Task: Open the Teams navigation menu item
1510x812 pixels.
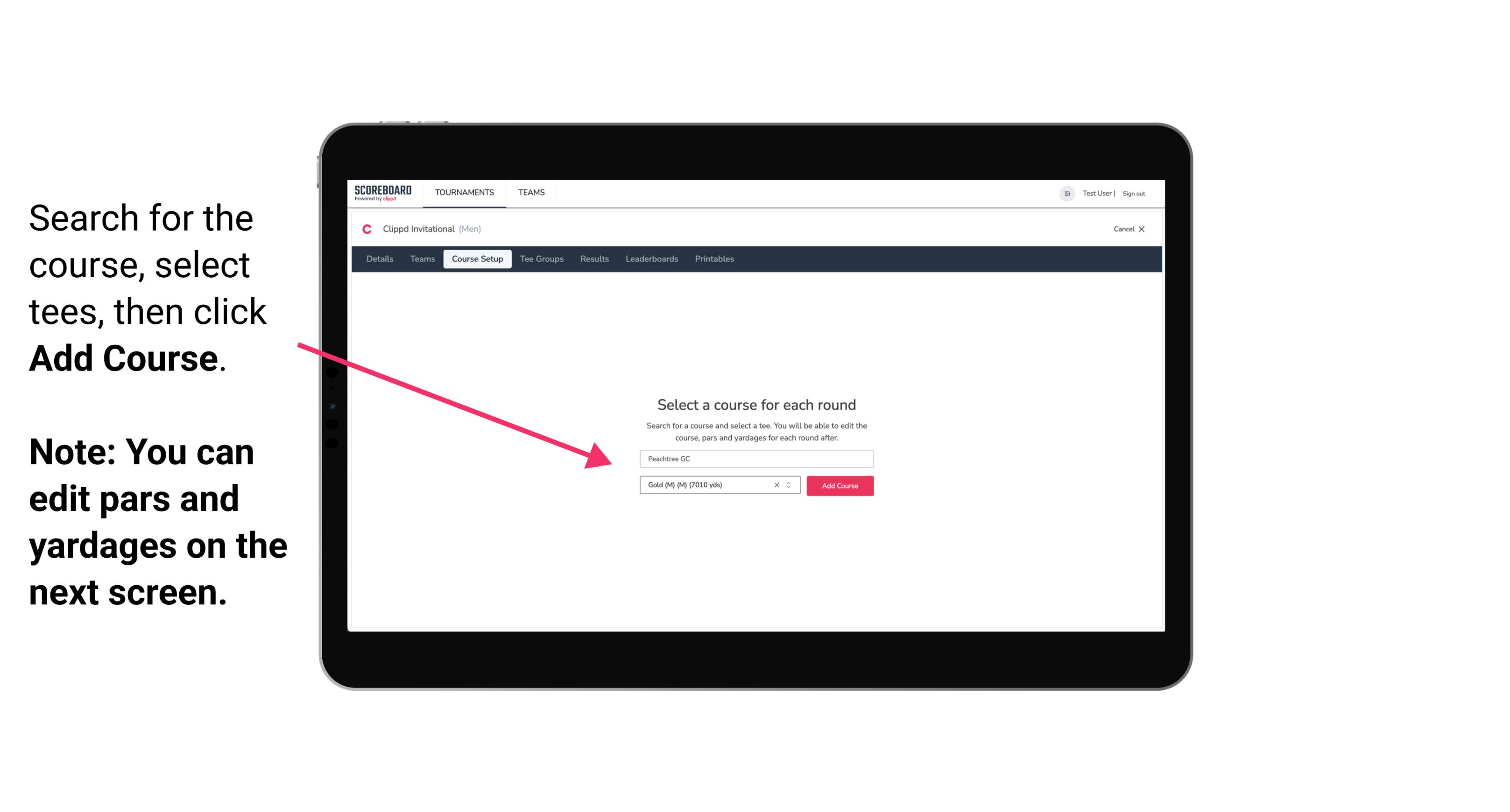Action: pyautogui.click(x=530, y=192)
